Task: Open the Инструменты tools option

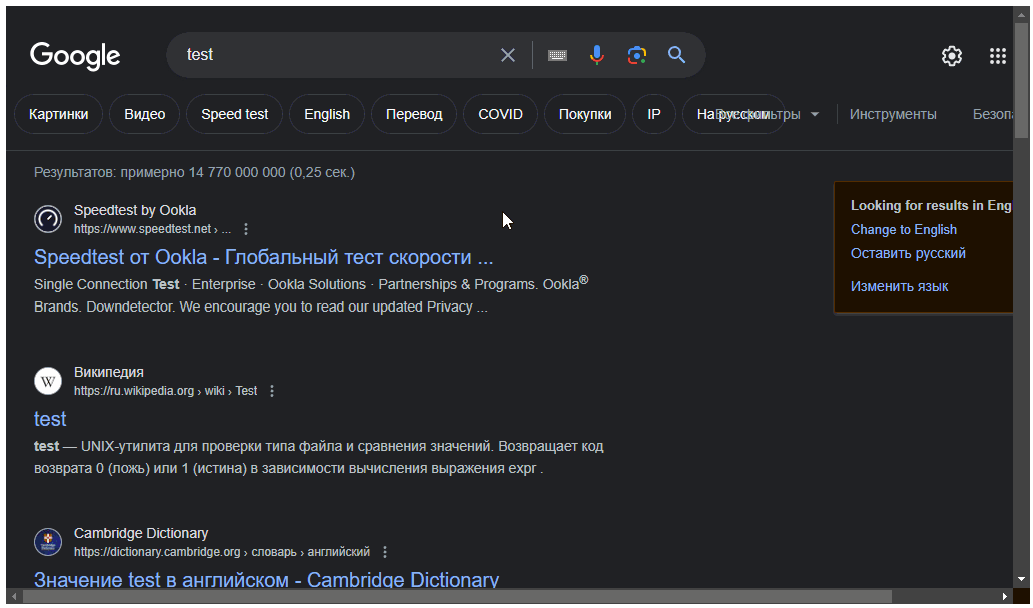Action: [893, 114]
